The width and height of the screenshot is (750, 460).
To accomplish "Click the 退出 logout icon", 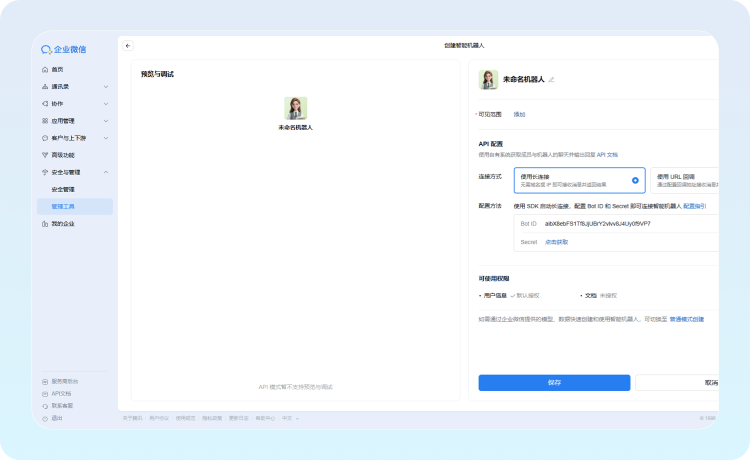I will click(x=45, y=418).
